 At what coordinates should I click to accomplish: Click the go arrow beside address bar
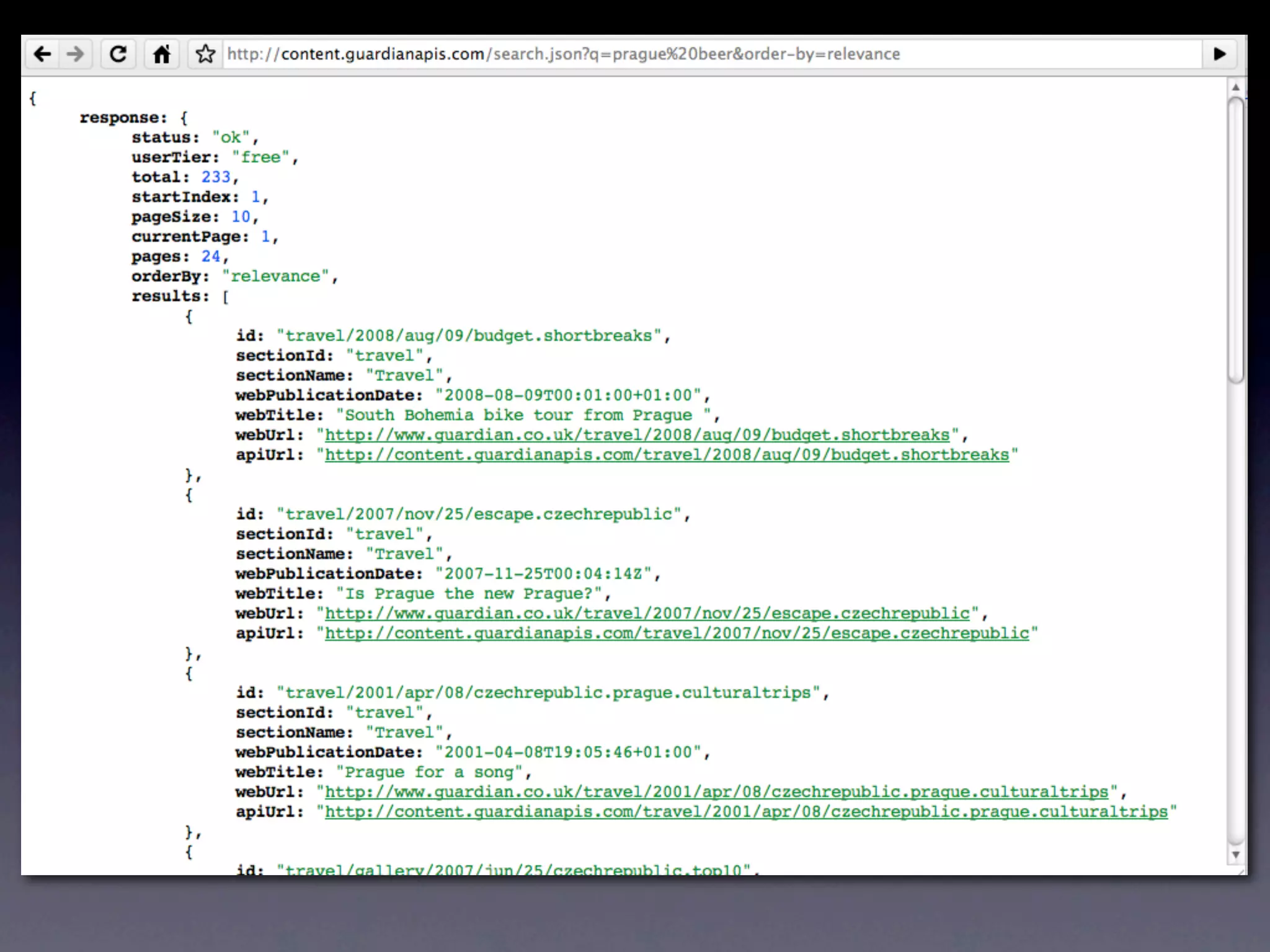(1219, 55)
